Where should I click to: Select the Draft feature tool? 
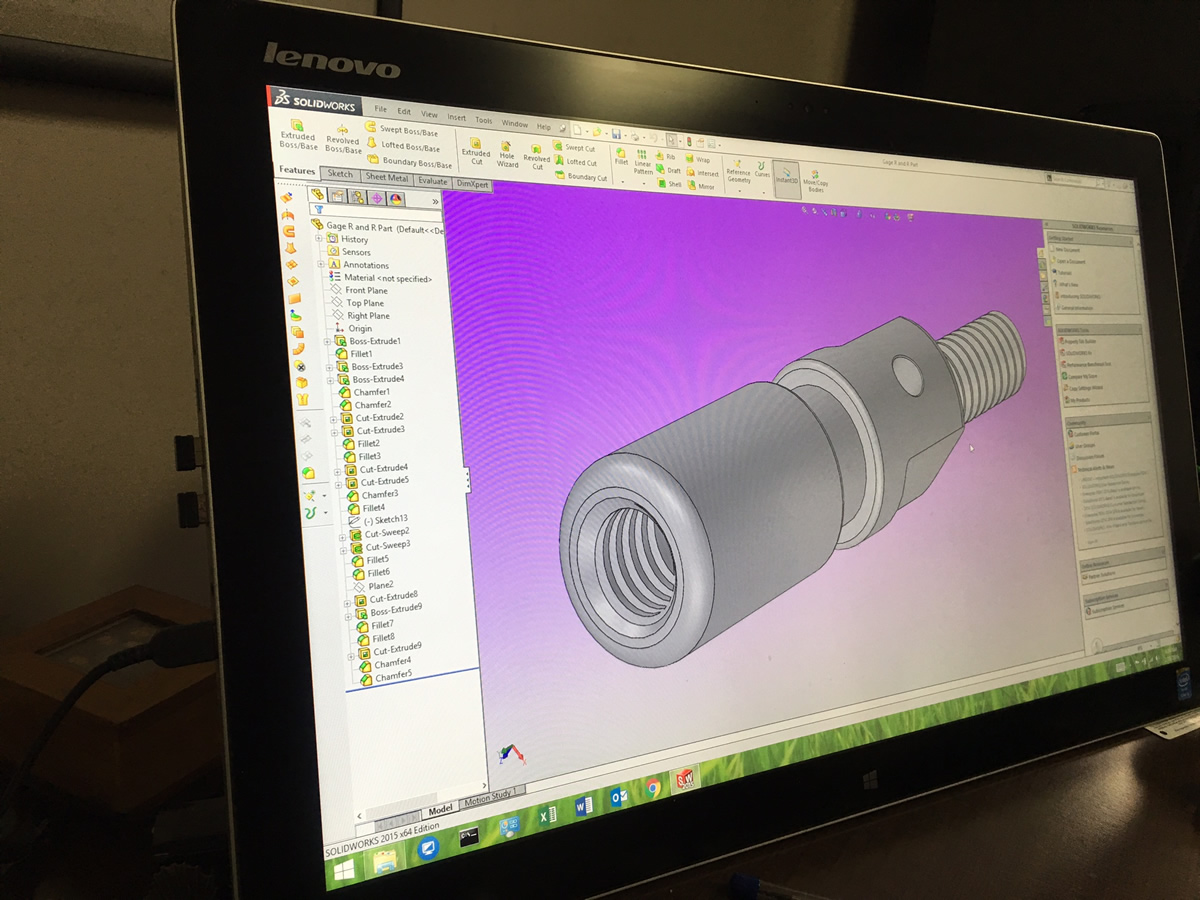pyautogui.click(x=667, y=170)
